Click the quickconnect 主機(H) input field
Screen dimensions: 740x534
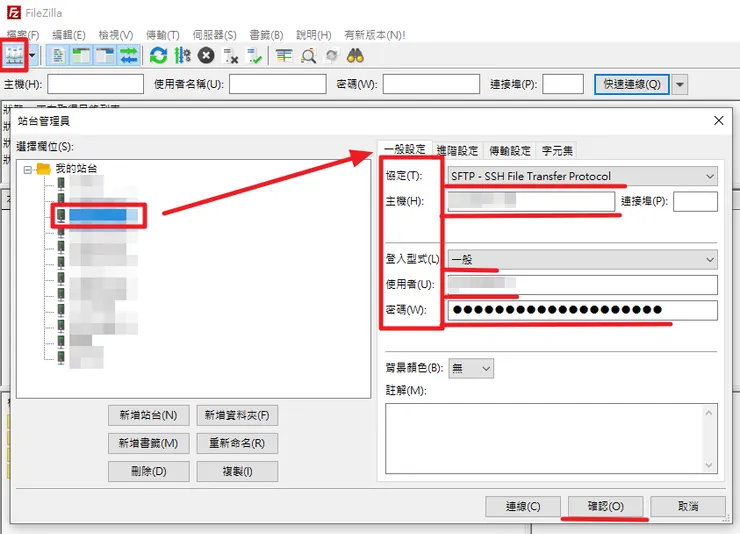tap(95, 84)
